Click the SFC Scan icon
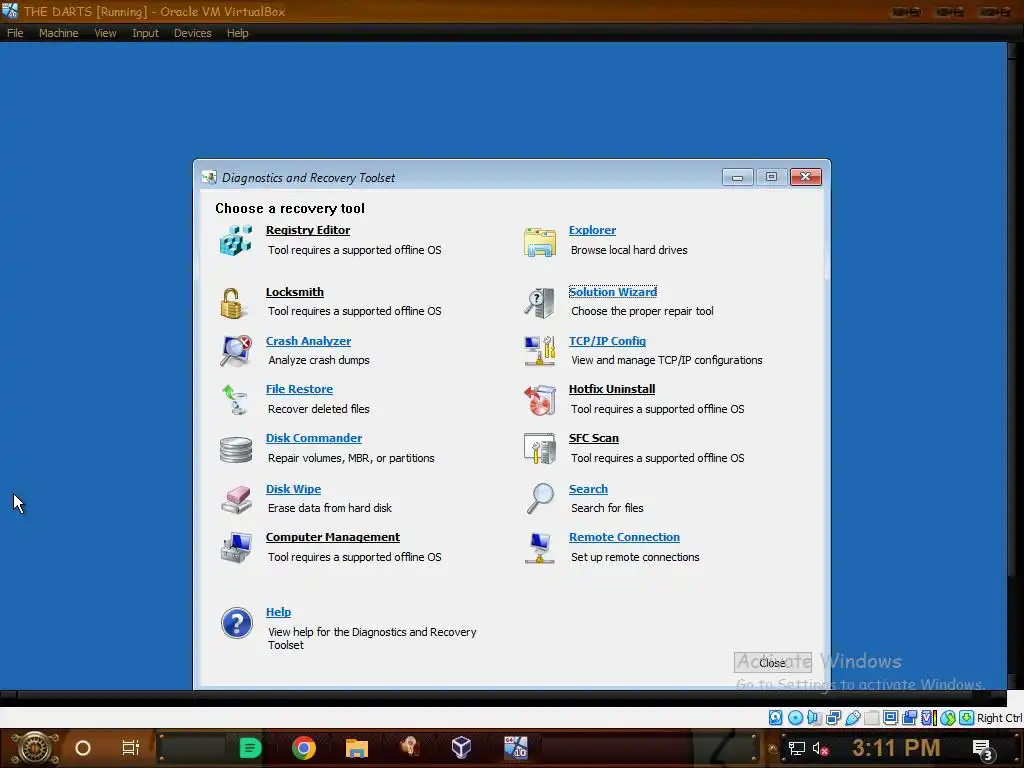Screen dimensions: 1024x768 539,449
